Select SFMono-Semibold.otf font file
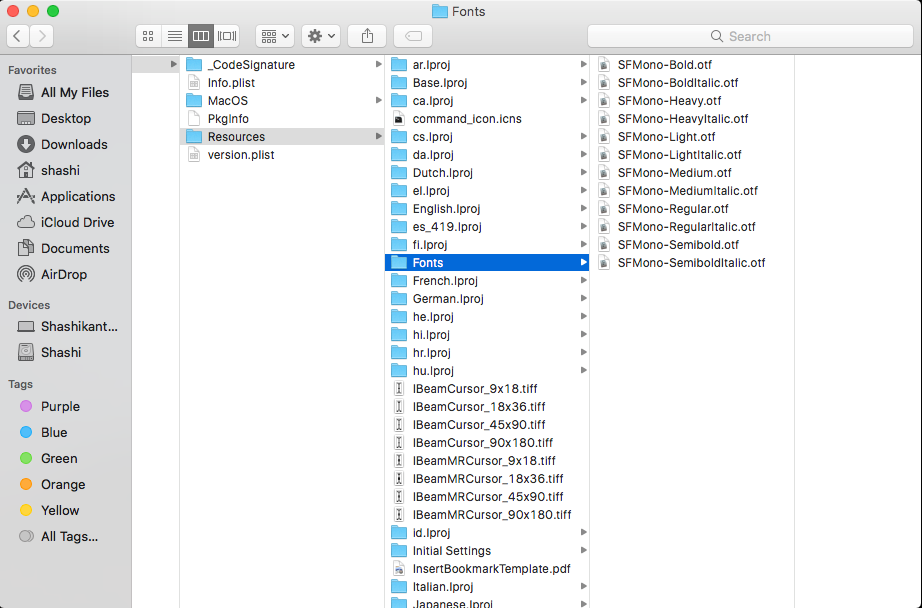 tap(692, 245)
